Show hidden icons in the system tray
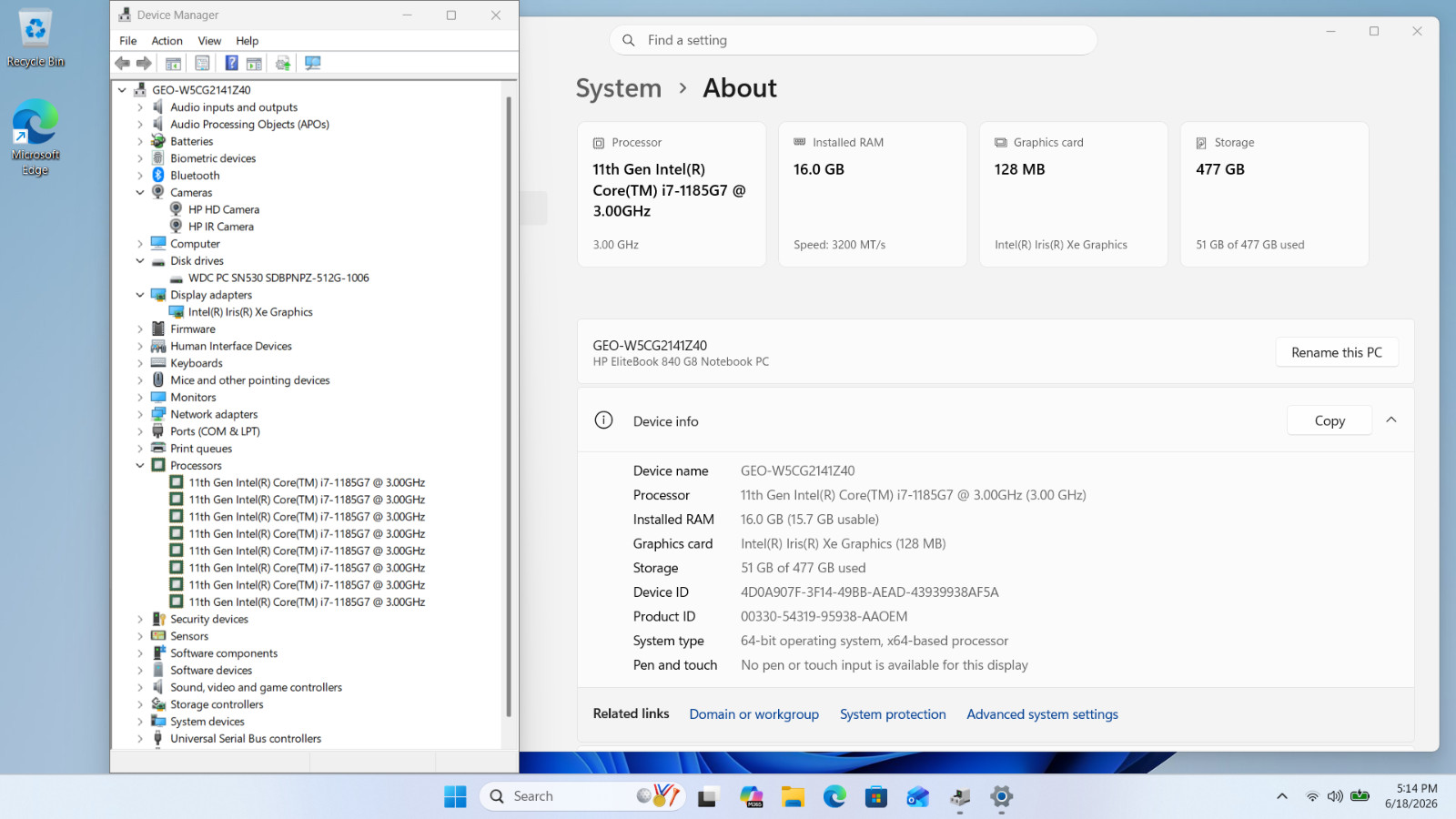 1282,796
